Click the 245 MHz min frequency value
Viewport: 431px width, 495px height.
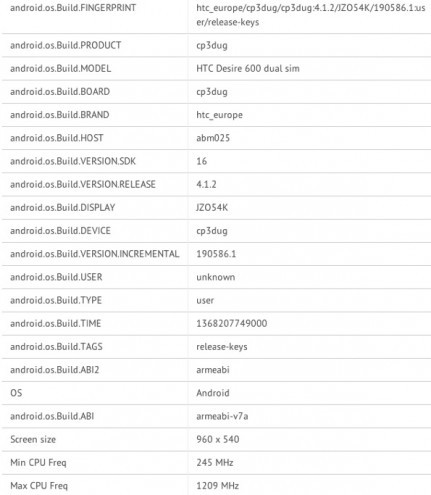tap(215, 462)
